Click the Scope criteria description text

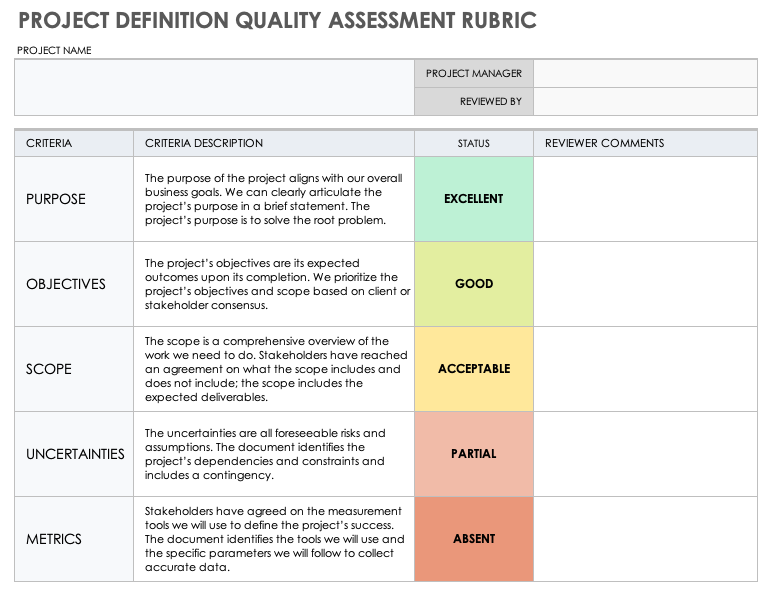point(274,369)
